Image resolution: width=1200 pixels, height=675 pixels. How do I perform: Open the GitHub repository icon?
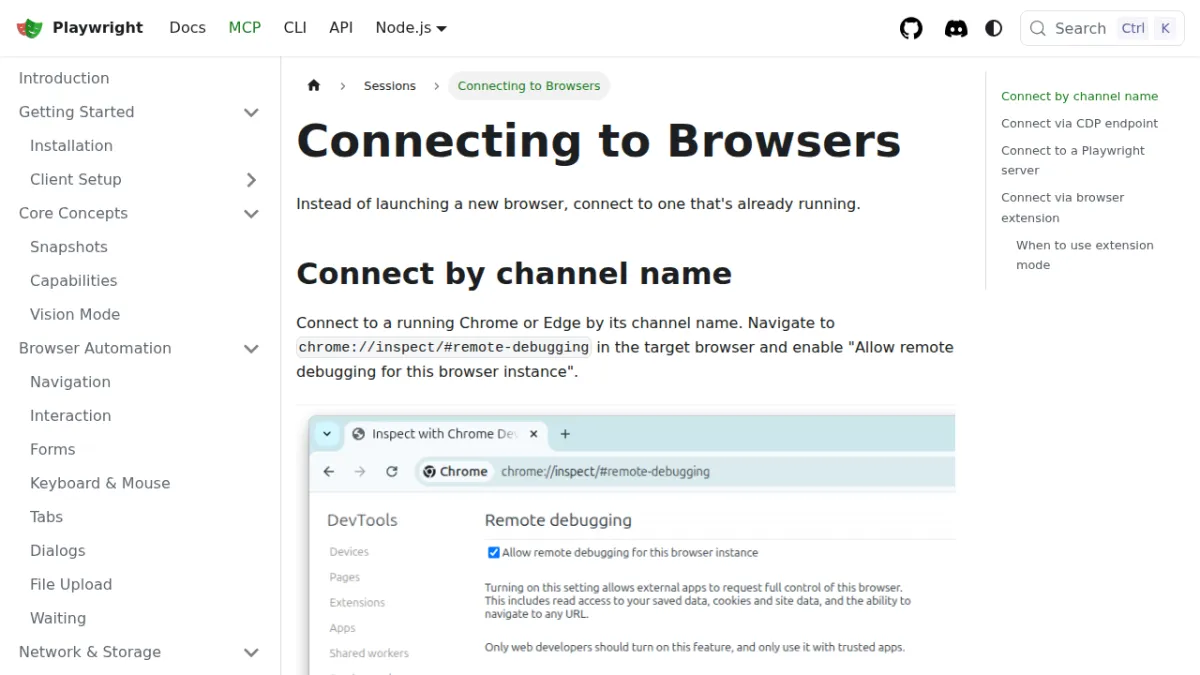point(911,28)
